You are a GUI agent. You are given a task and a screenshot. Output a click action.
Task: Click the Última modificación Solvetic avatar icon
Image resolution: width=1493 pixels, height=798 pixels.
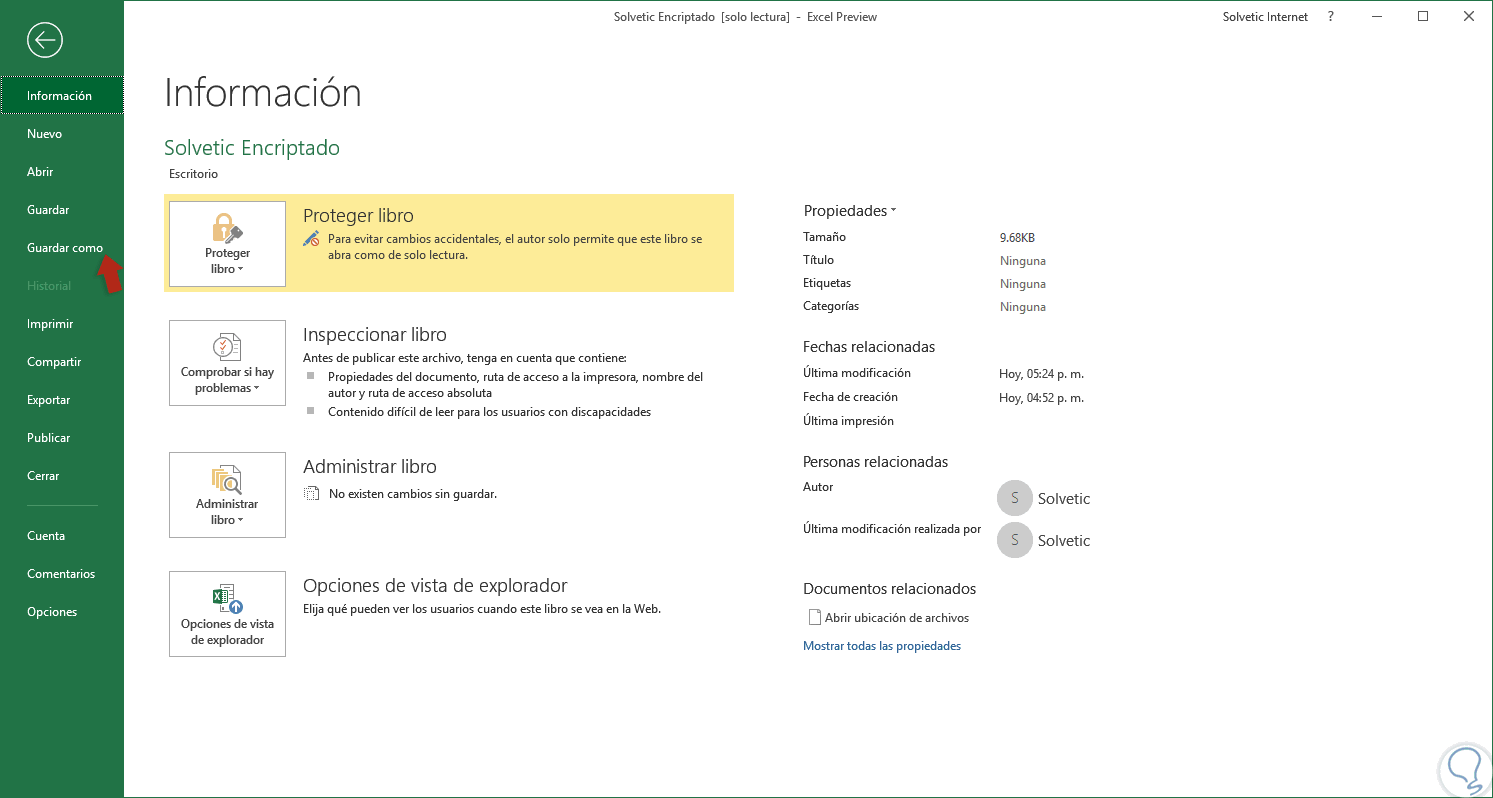pyautogui.click(x=1015, y=540)
